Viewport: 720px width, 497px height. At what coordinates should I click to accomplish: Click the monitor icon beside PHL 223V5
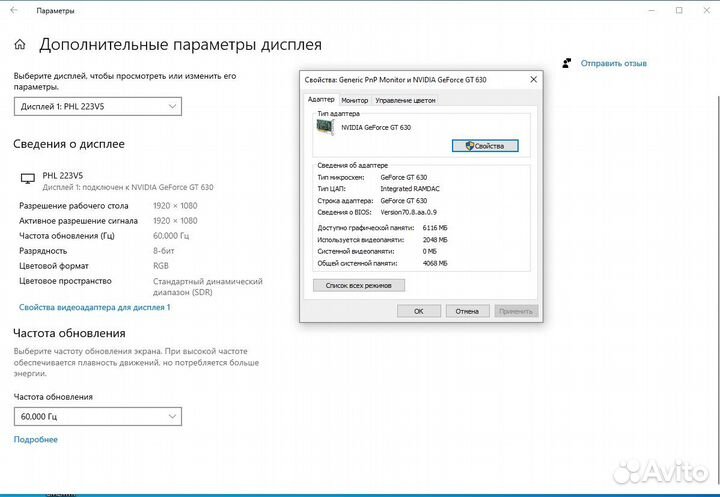point(28,179)
